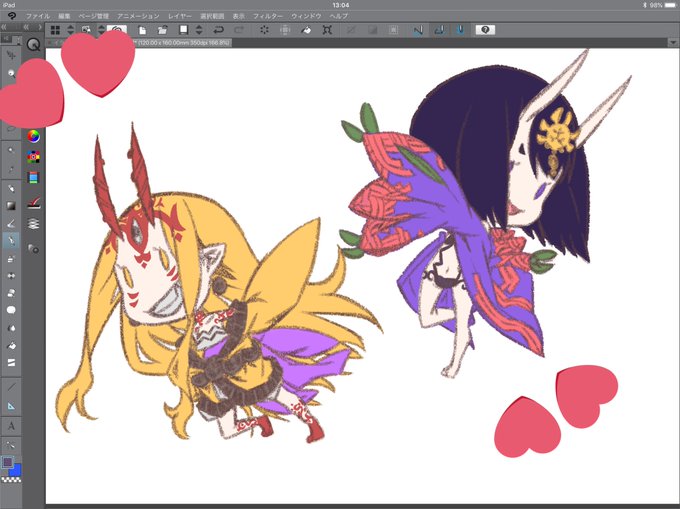Open the ヘルプ menu
Screen dimensions: 680x509
[x=339, y=16]
